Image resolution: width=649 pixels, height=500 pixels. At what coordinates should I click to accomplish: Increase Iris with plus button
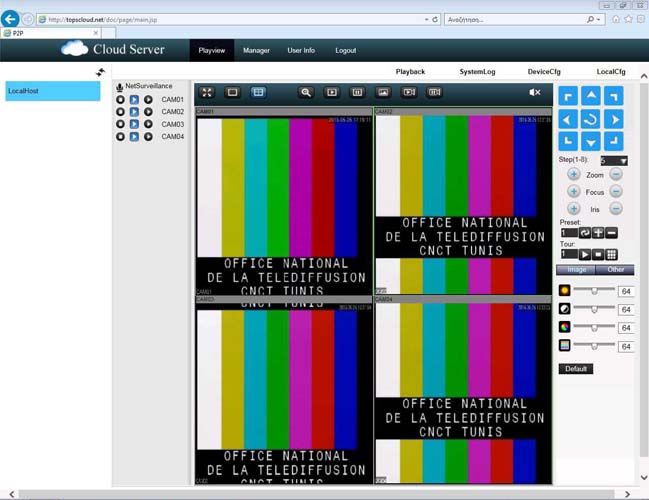coord(574,209)
